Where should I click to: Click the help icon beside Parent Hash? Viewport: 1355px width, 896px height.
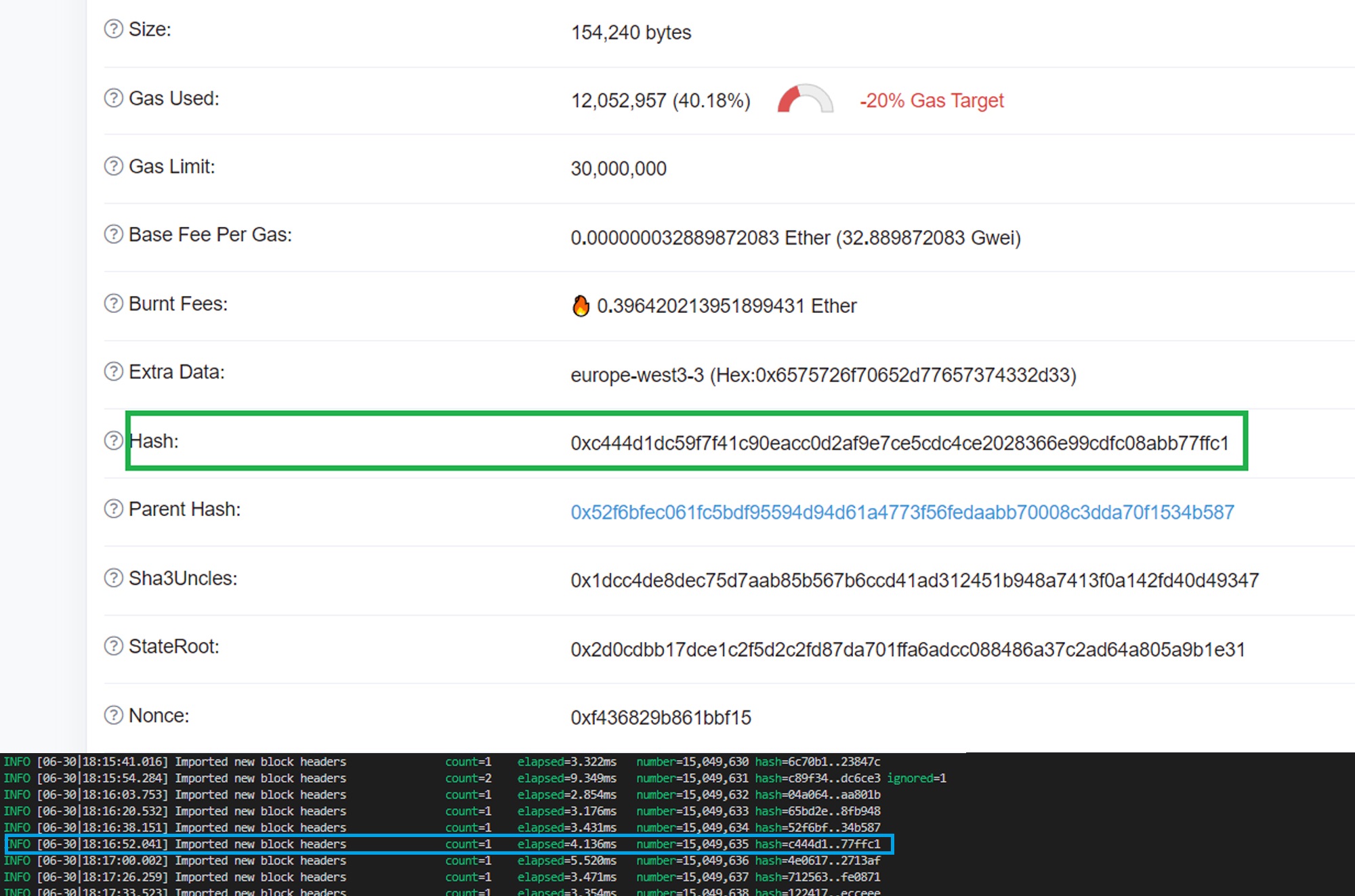(113, 509)
